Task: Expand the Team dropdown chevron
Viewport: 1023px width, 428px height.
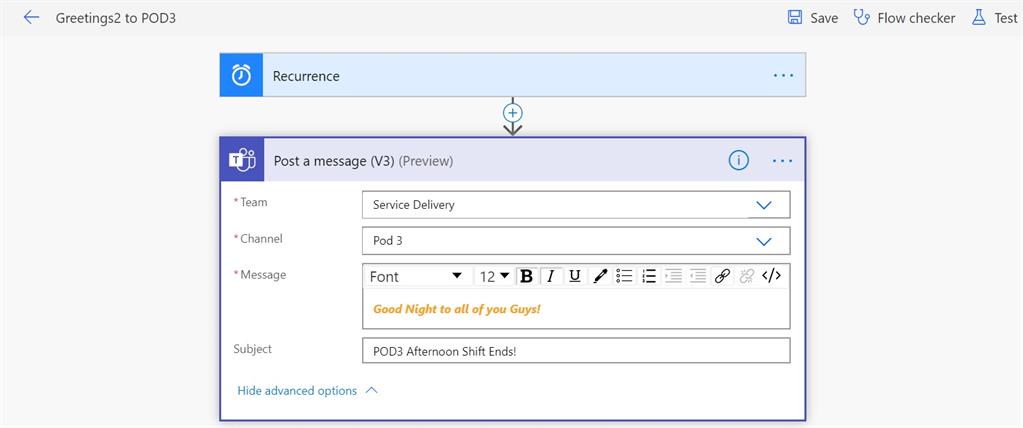Action: [763, 205]
